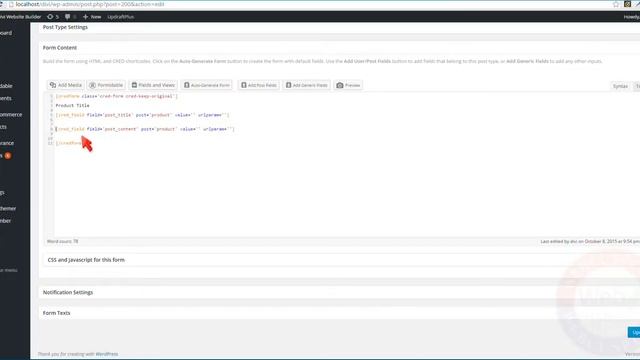Open Formidable item in sidebar
The image size is (640, 360).
pyautogui.click(x=6, y=86)
